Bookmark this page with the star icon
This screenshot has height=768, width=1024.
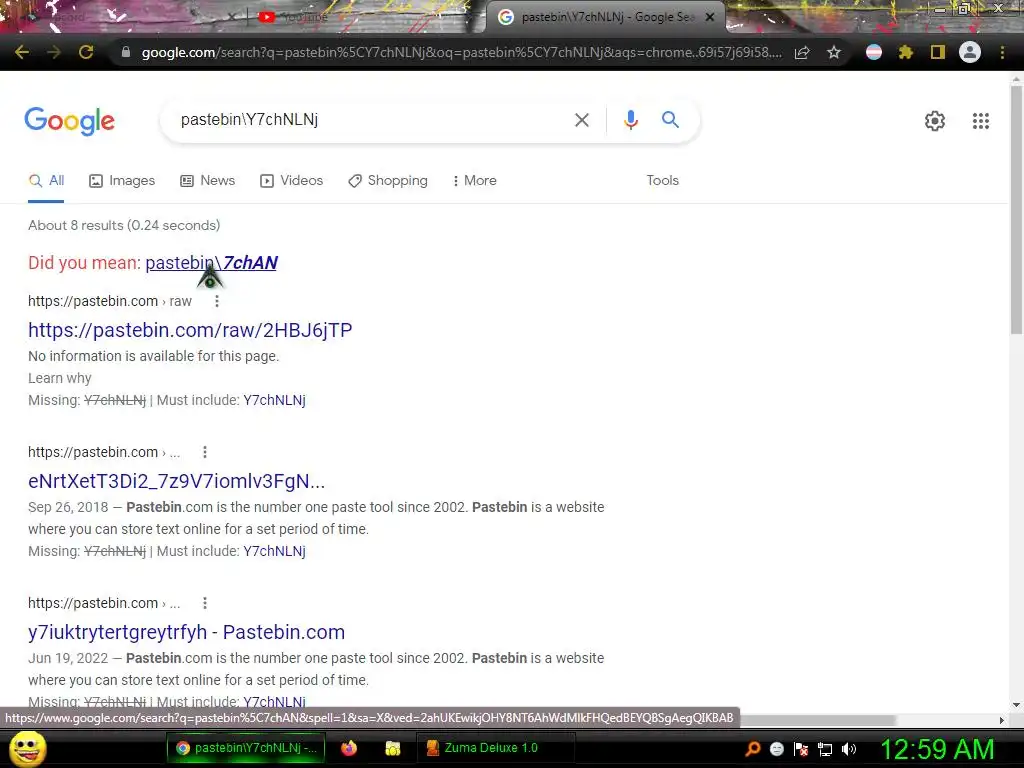[x=834, y=52]
